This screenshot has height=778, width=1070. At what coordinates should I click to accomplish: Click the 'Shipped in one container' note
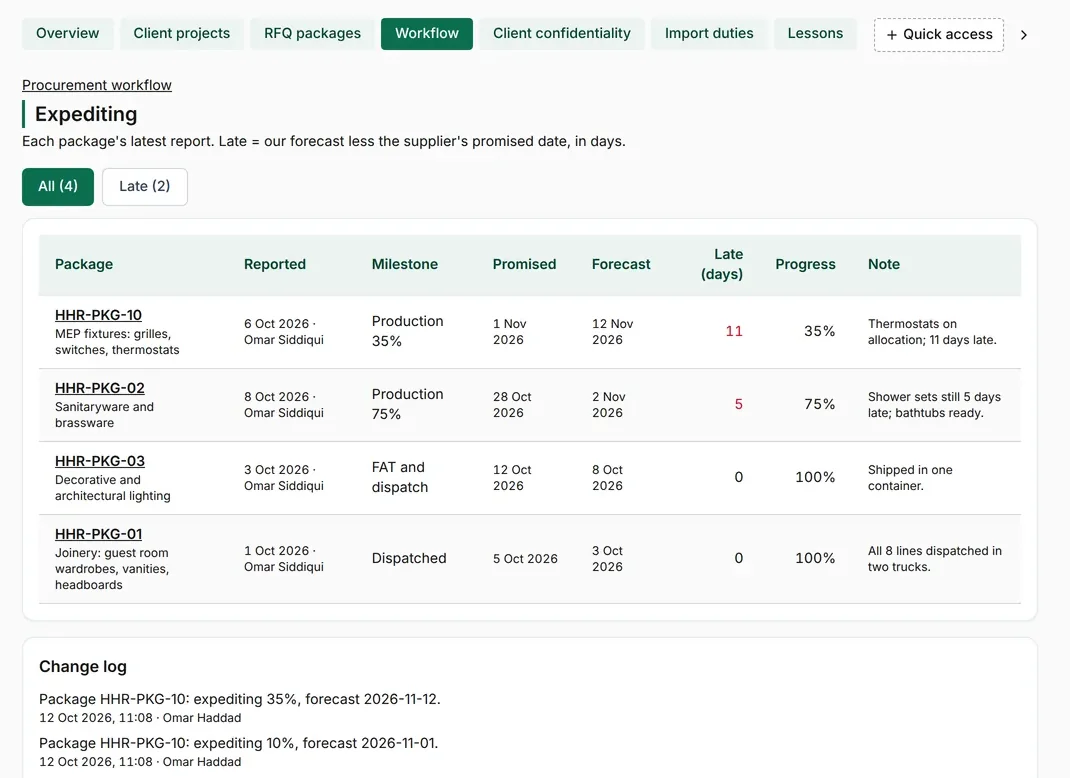click(910, 478)
